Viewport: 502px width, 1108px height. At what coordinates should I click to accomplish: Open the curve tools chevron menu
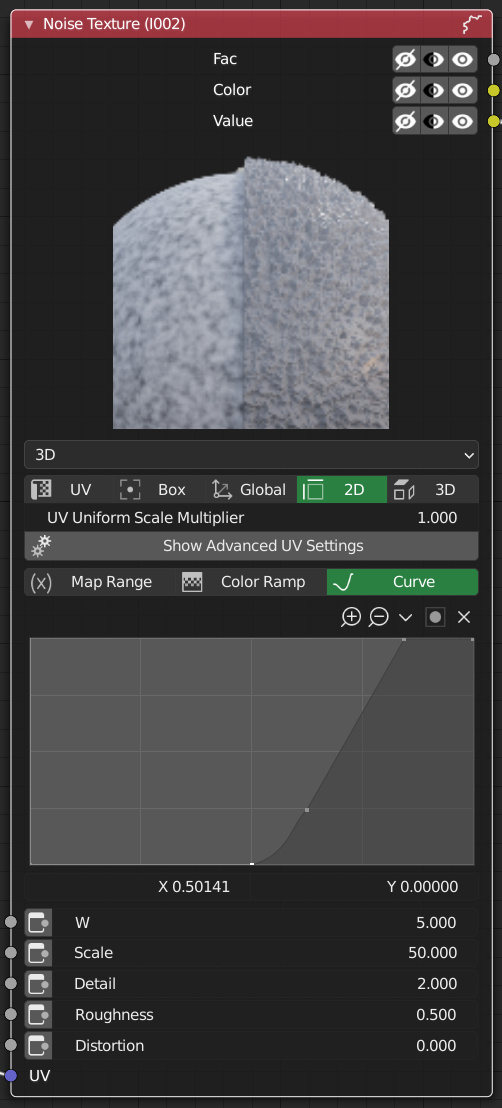pos(406,618)
